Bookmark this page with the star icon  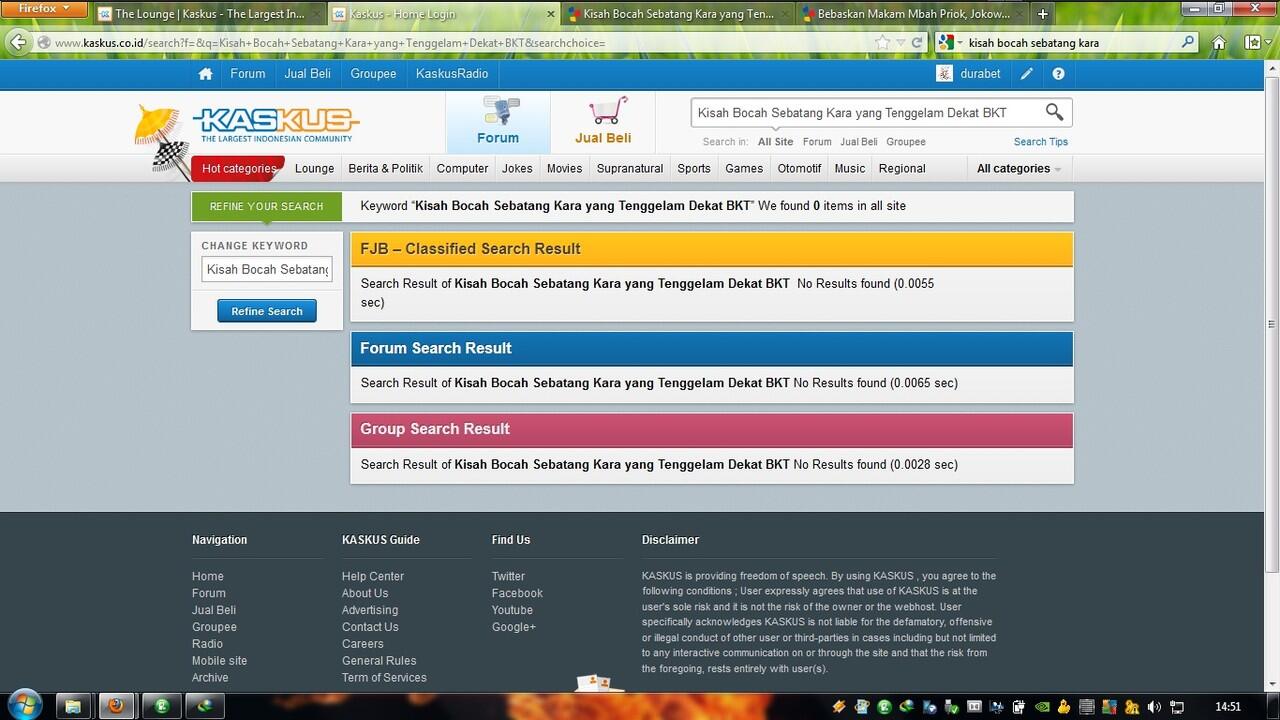882,43
